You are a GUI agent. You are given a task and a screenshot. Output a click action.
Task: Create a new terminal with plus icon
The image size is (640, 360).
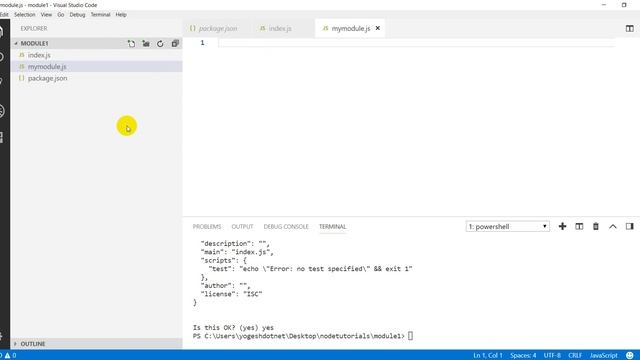pos(562,226)
